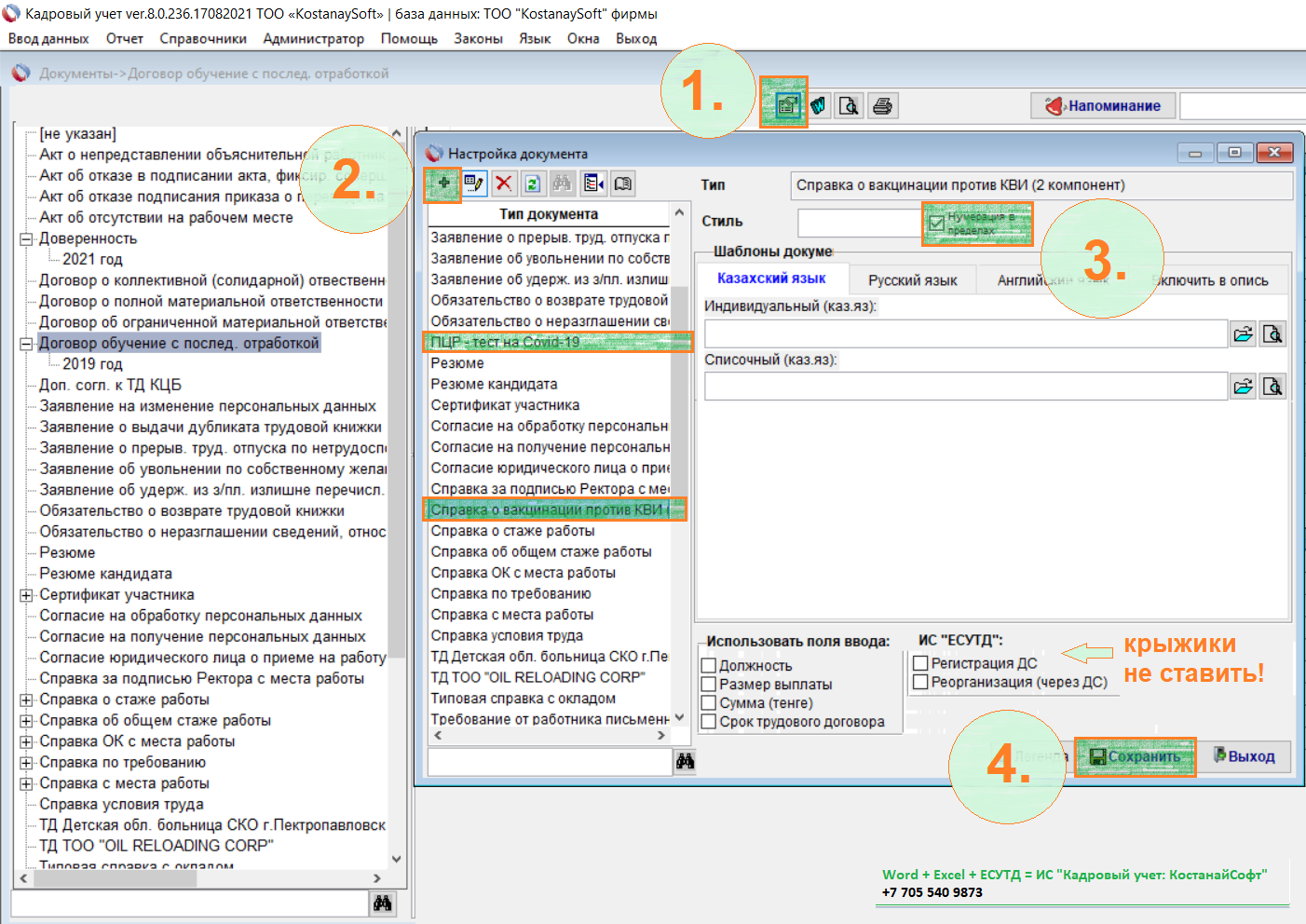Switch to Русский язык tab
This screenshot has height=924, width=1306.
913,280
